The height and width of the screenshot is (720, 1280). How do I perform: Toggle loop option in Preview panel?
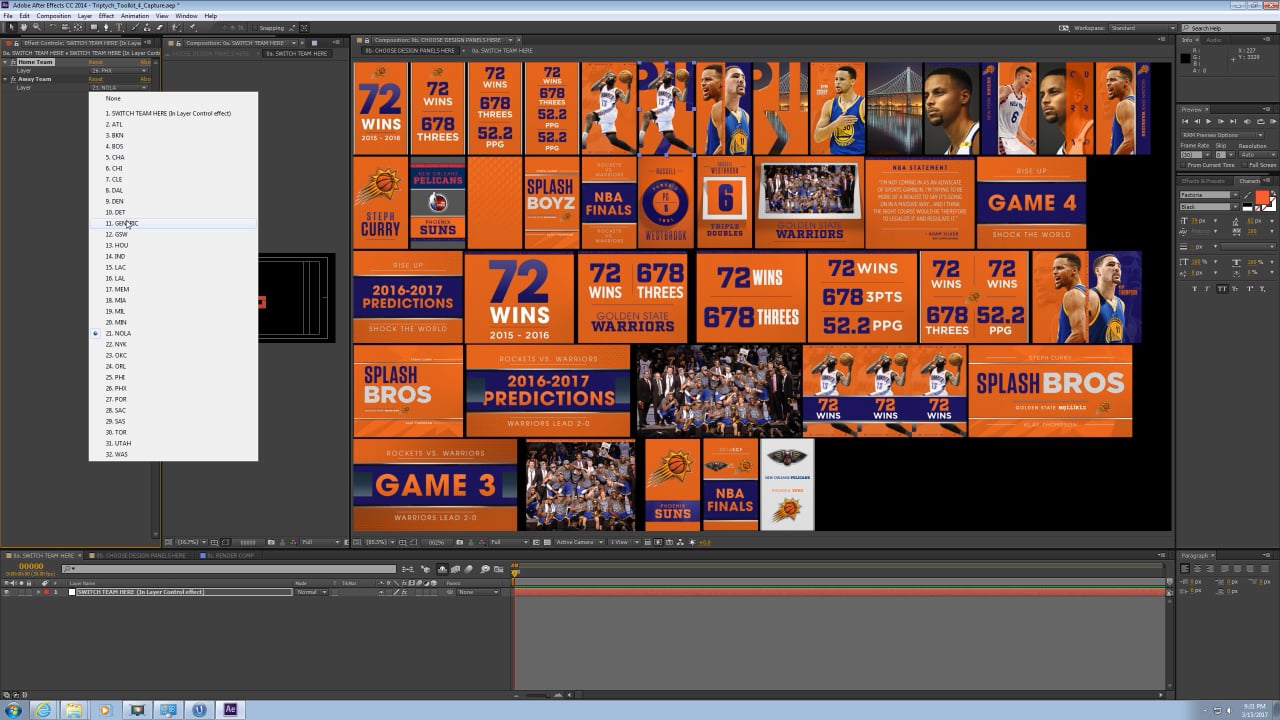[1261, 122]
